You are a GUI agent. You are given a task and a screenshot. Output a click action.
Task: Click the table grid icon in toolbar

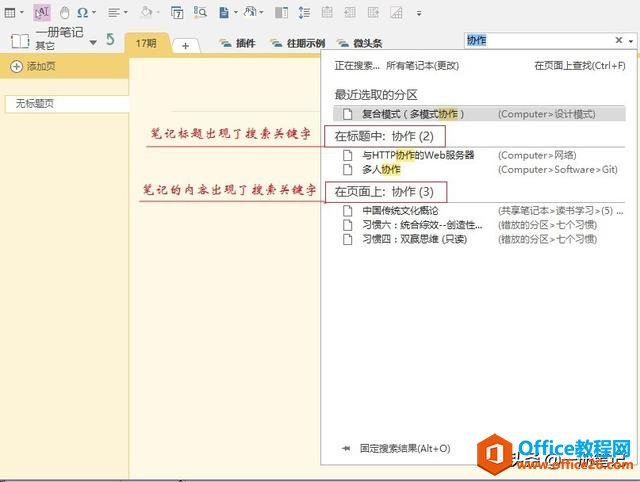10,13
